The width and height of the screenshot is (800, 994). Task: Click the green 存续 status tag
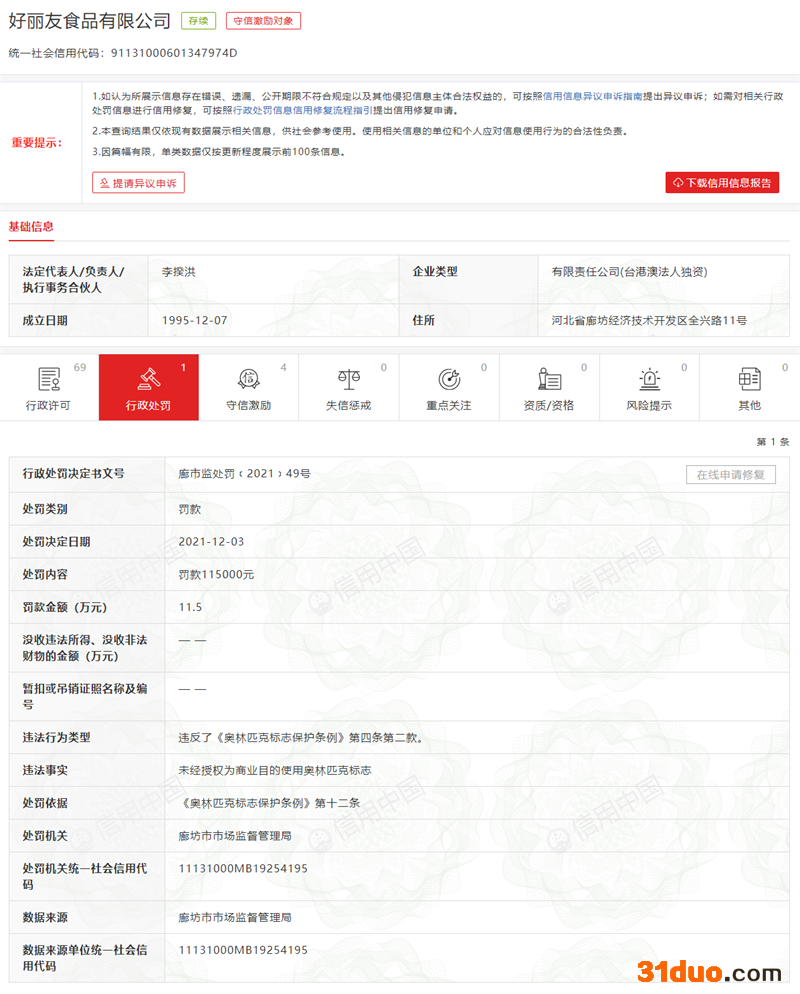[x=198, y=21]
